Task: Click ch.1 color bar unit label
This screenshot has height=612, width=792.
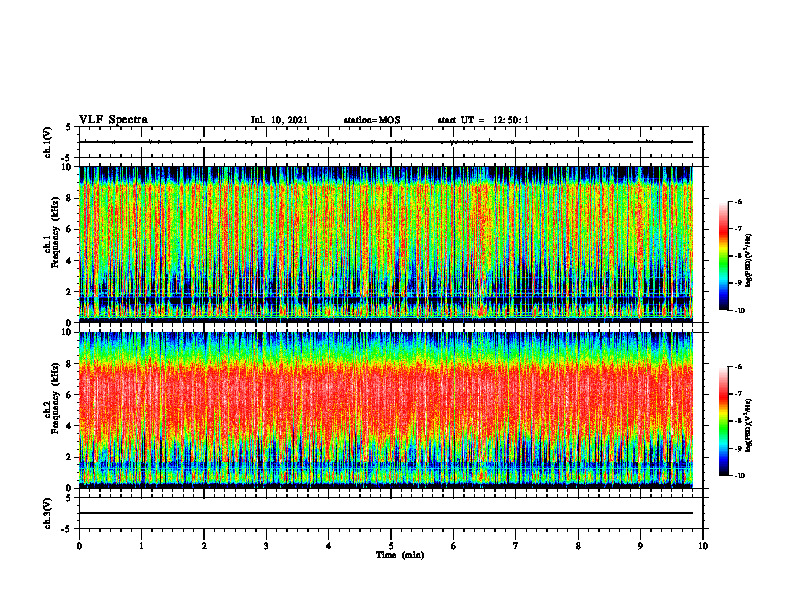Action: (749, 260)
